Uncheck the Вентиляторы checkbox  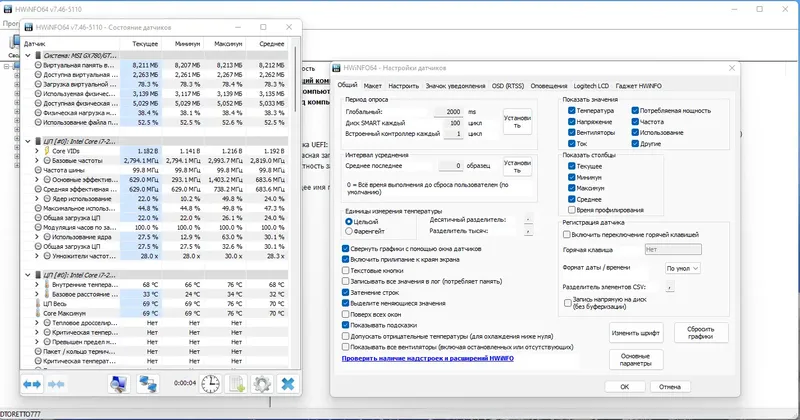571,132
